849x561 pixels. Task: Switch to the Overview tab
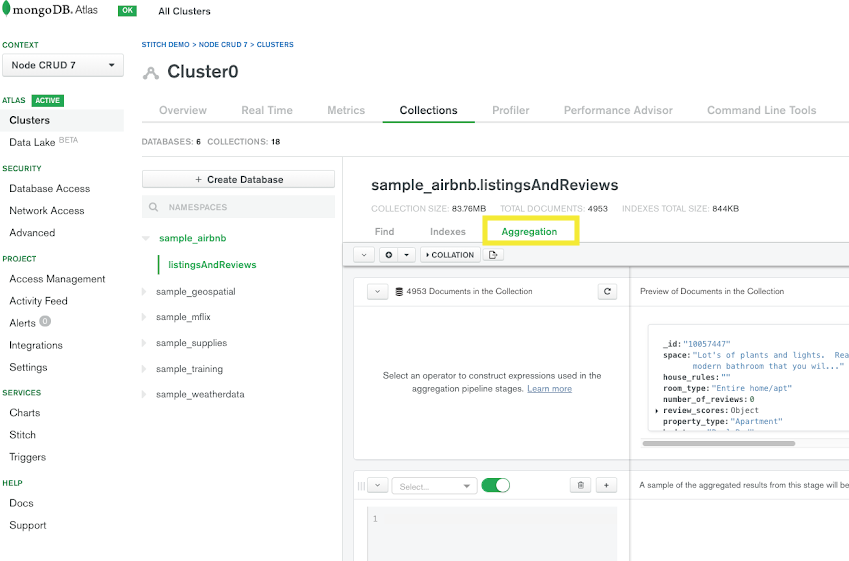183,110
